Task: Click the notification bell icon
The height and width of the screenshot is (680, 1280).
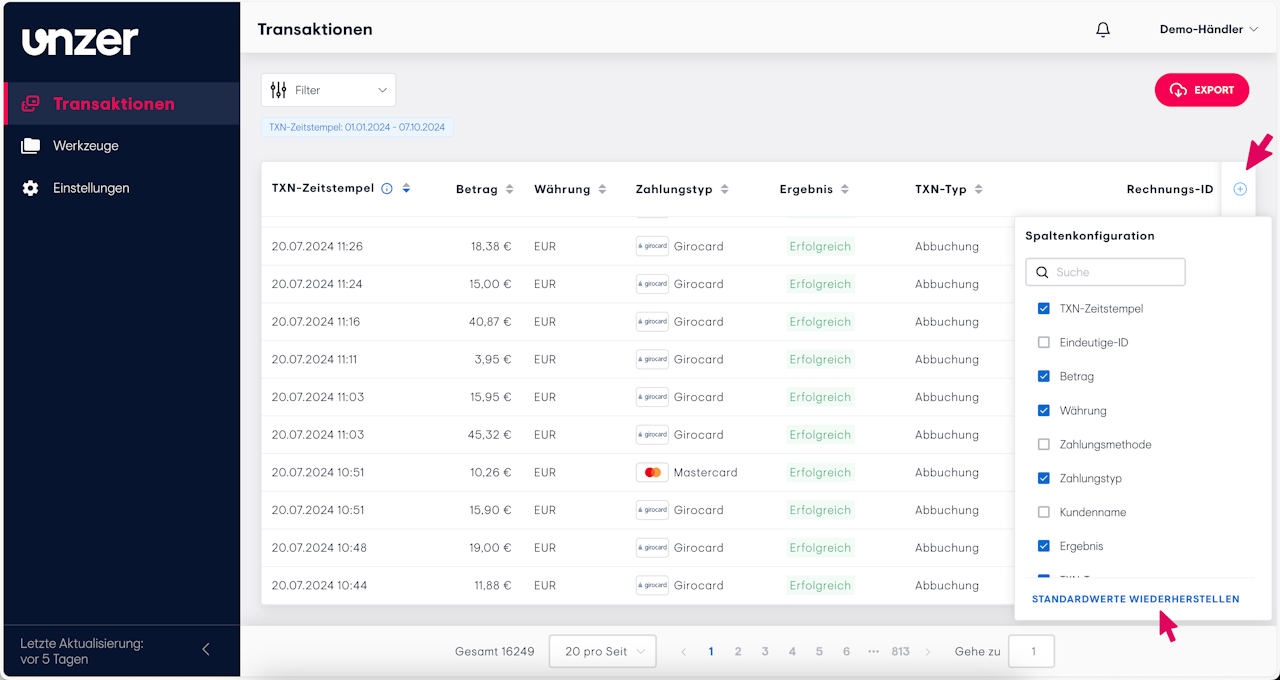Action: pyautogui.click(x=1103, y=30)
